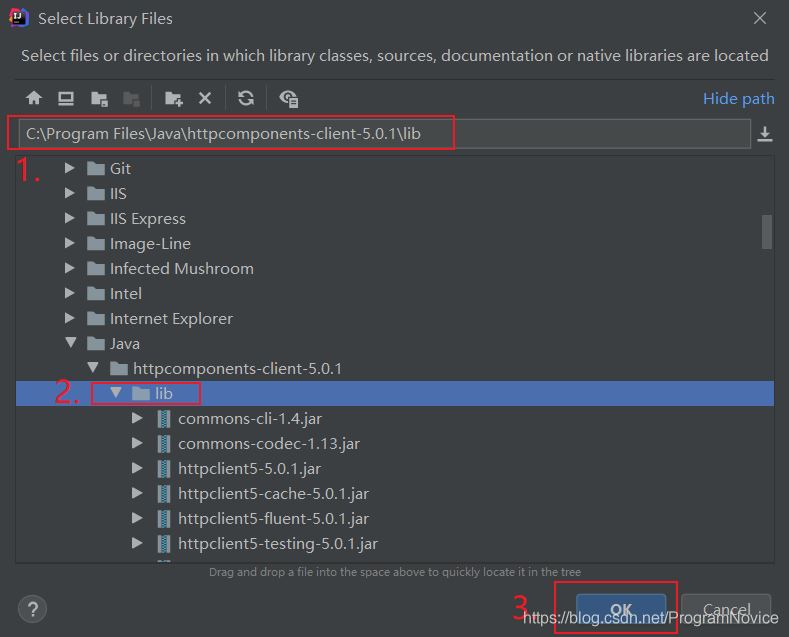The width and height of the screenshot is (789, 637).
Task: Select httpclient5-fluent-5.0.1.jar file
Action: [x=273, y=518]
